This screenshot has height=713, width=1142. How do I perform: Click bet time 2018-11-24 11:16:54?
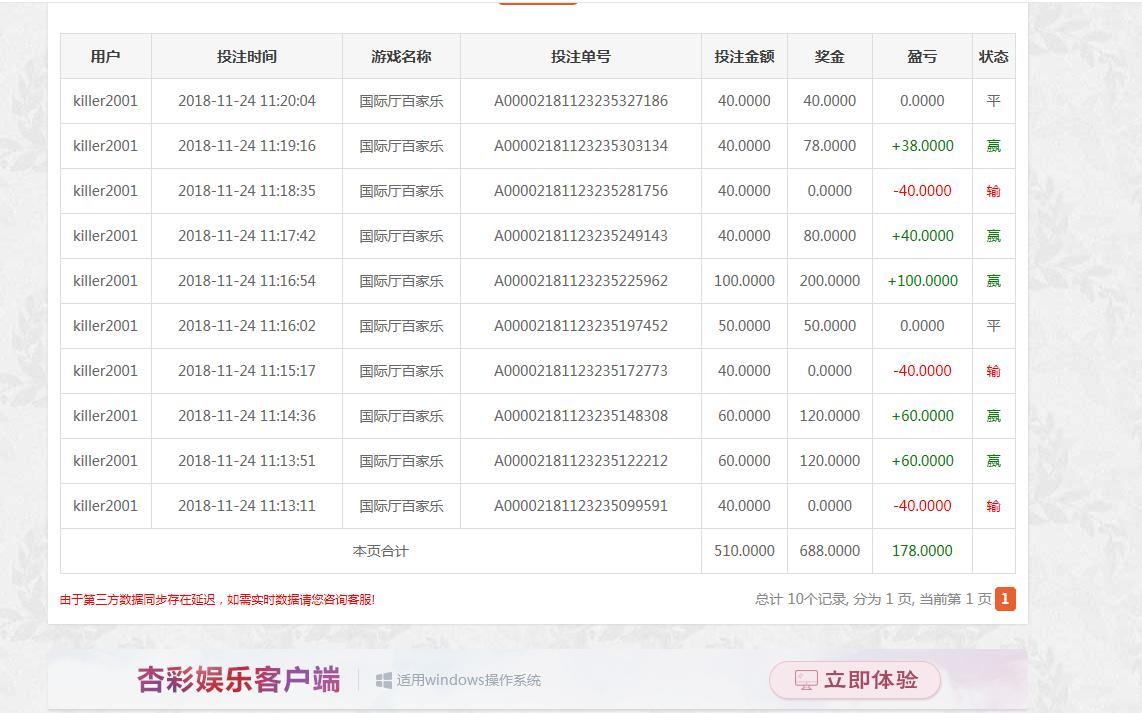pos(247,281)
